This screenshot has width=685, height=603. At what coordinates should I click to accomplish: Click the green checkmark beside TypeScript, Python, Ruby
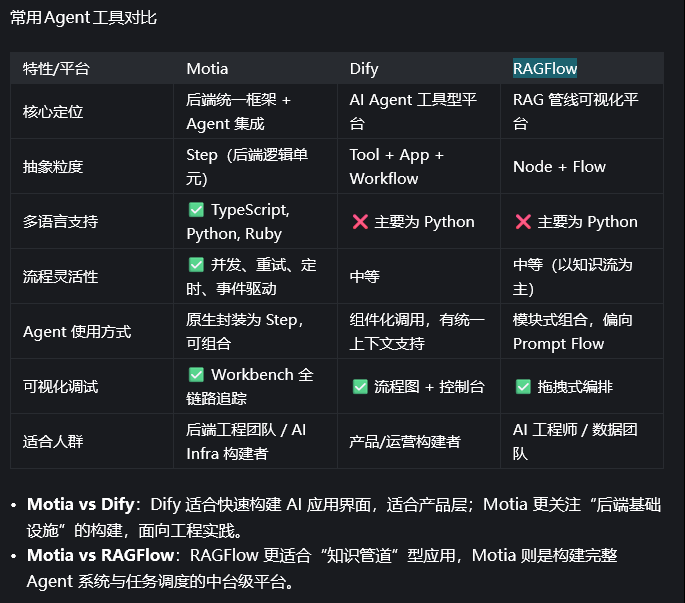196,210
